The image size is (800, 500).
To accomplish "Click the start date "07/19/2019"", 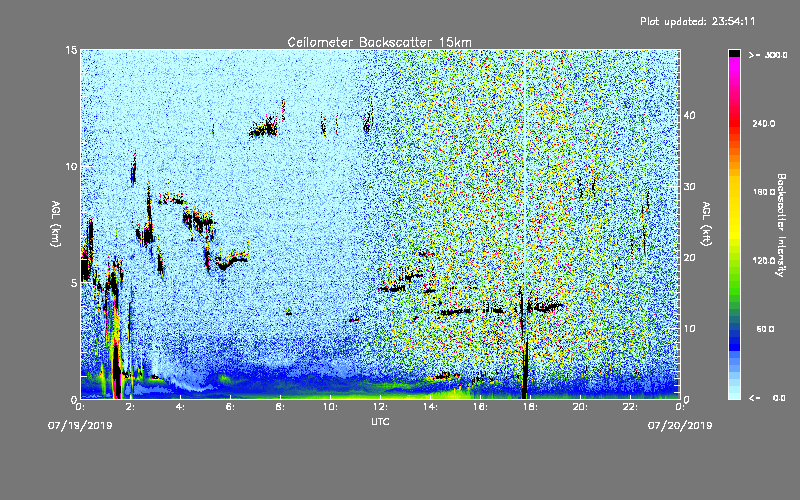I will [x=80, y=426].
